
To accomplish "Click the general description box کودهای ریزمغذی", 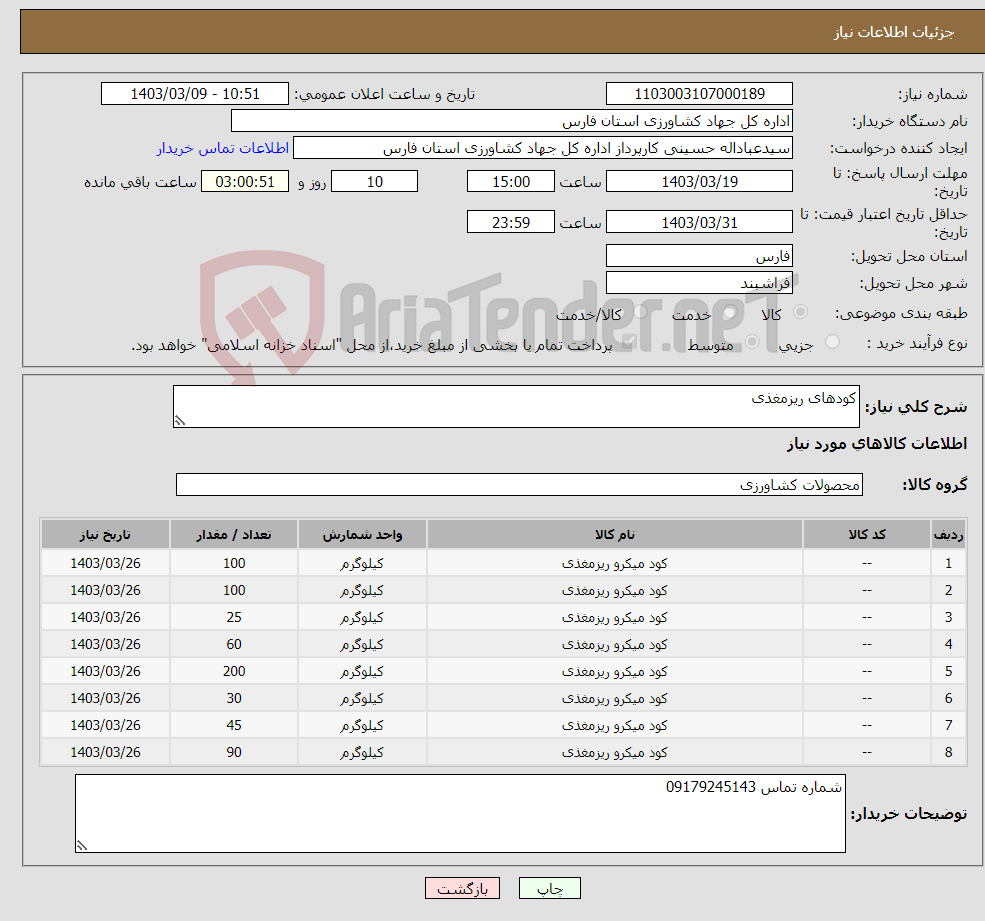I will click(516, 406).
